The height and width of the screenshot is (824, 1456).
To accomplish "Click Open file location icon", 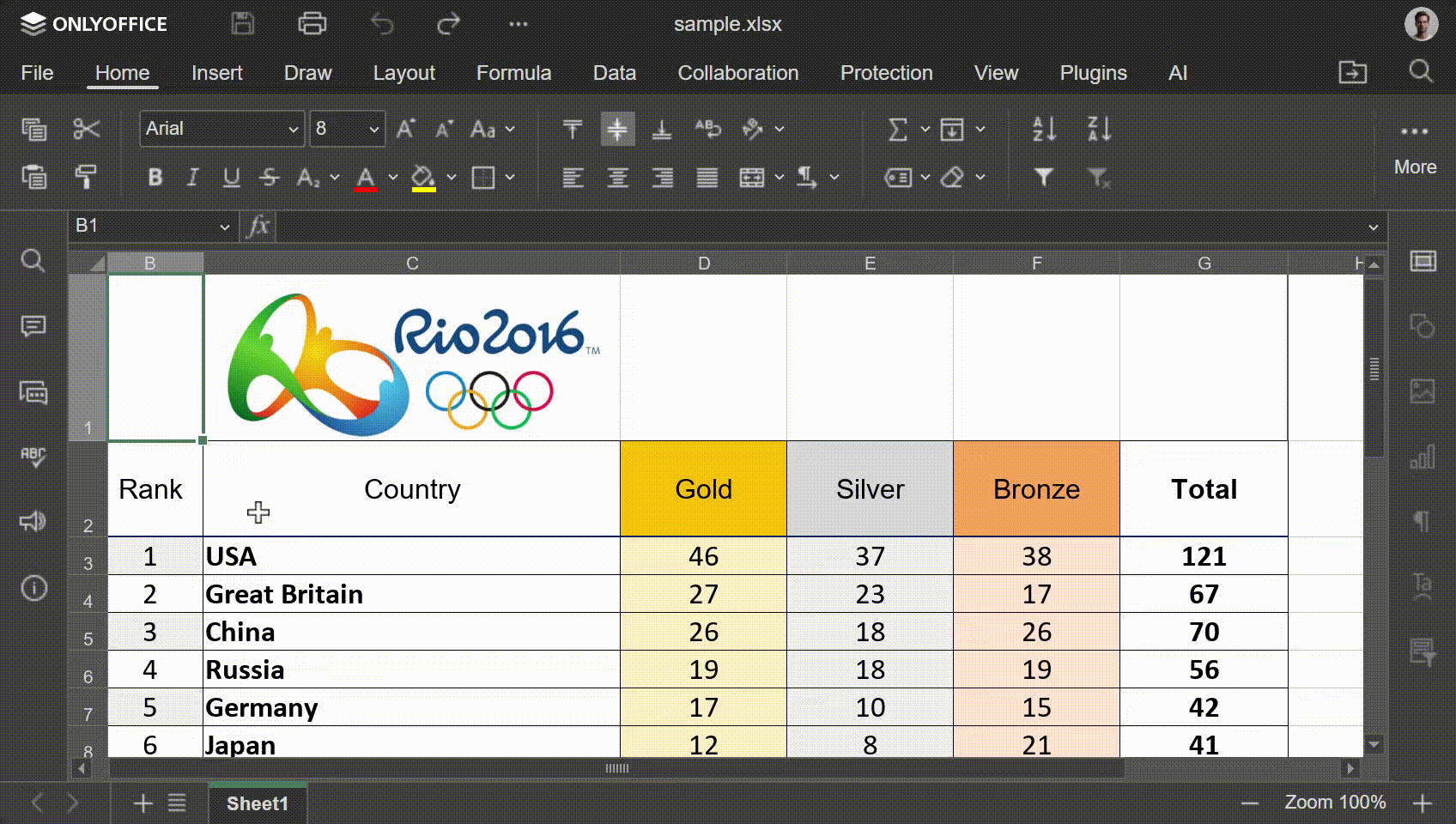I will 1353,73.
